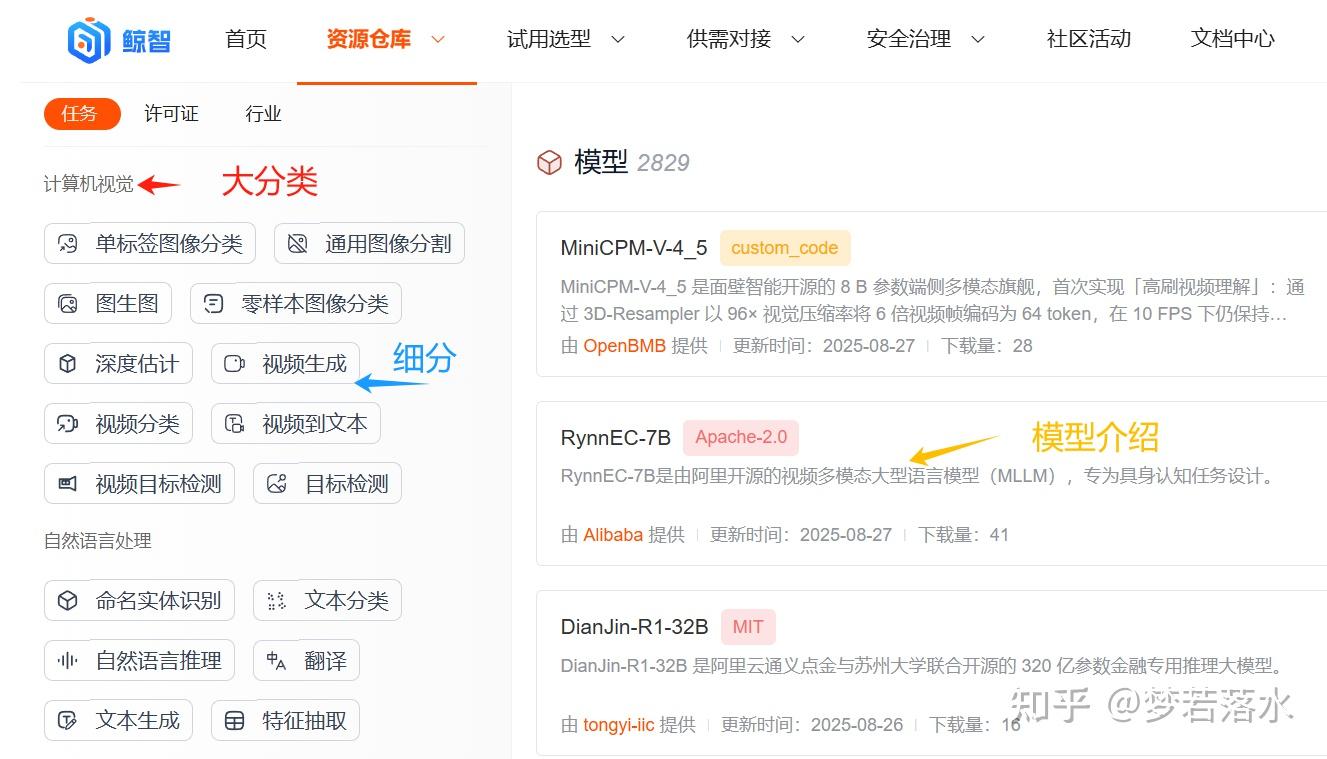Open the tongyi-iic provider link
This screenshot has height=759, width=1327.
tap(619, 725)
